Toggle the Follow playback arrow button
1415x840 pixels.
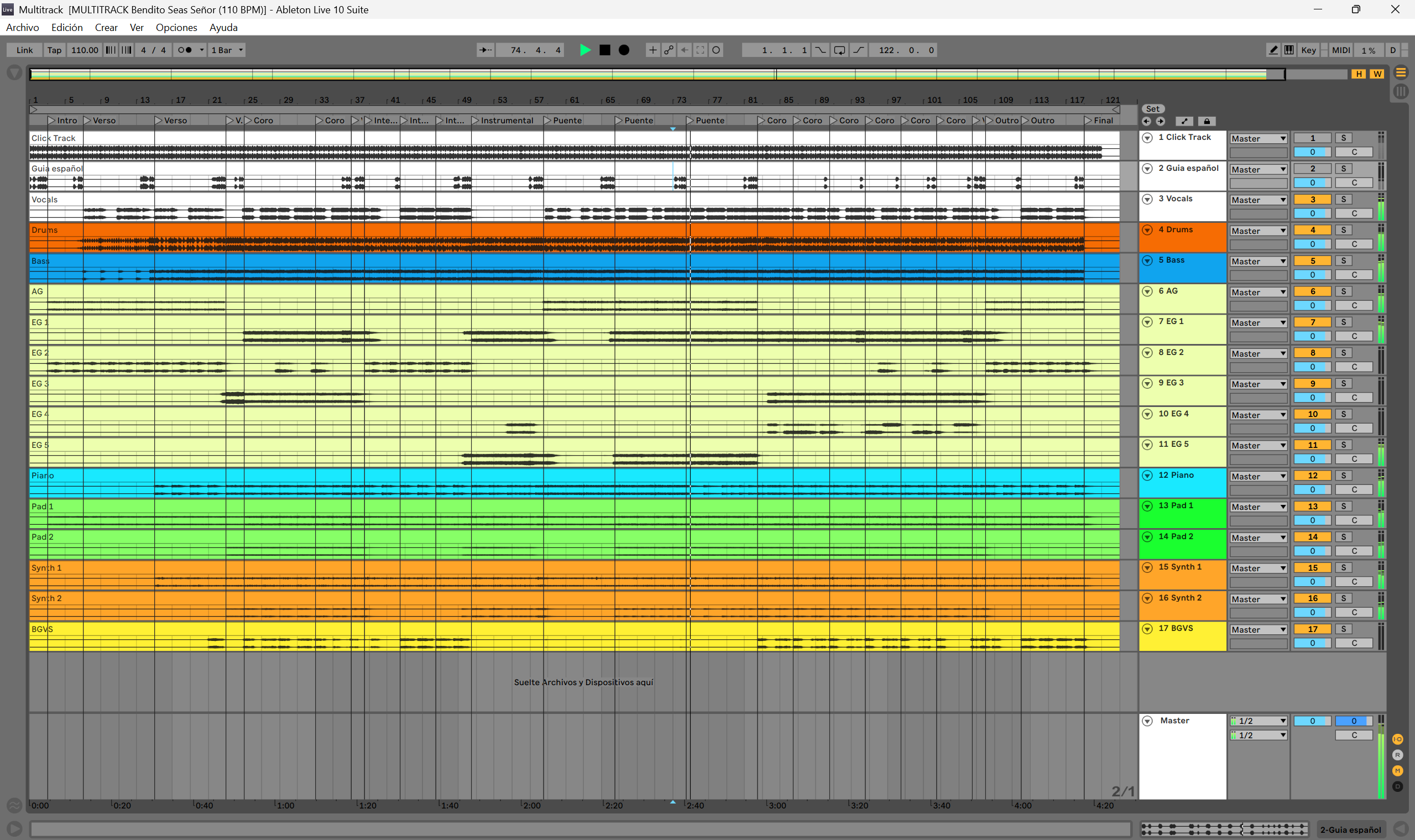(x=485, y=50)
